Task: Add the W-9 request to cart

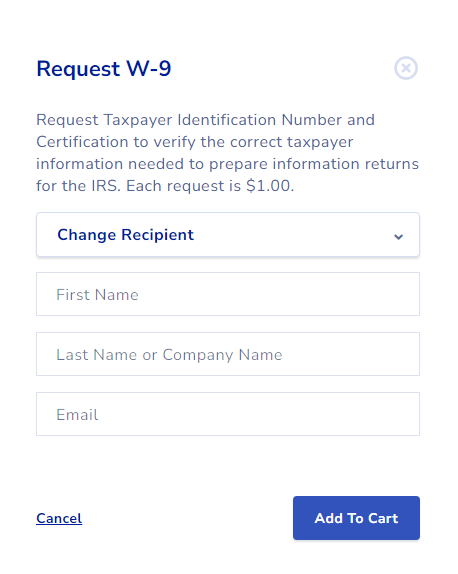Action: [356, 518]
